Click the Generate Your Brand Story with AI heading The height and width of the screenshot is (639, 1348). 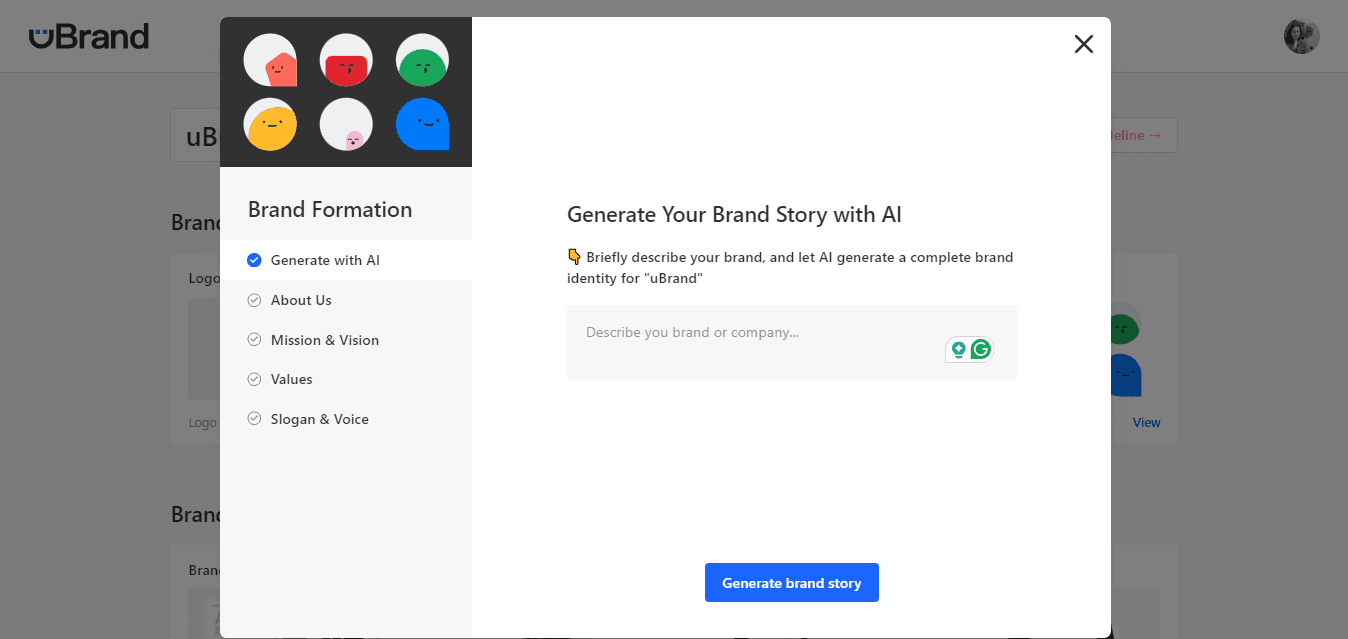[x=734, y=215]
